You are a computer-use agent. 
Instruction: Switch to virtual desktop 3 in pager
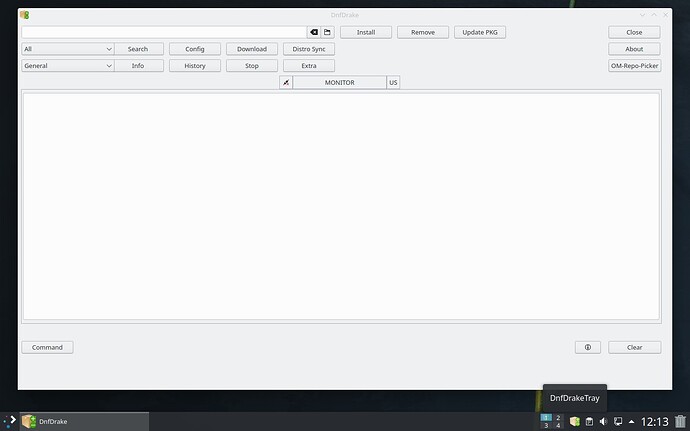[546, 425]
